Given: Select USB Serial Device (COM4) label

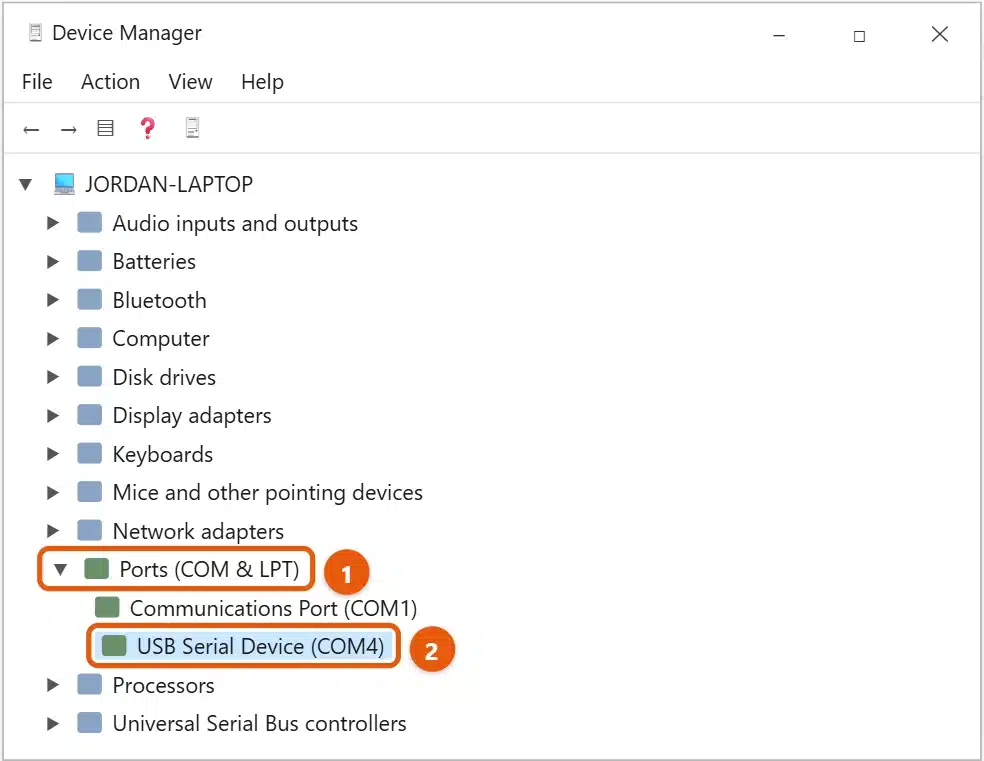Looking at the screenshot, I should coord(260,646).
